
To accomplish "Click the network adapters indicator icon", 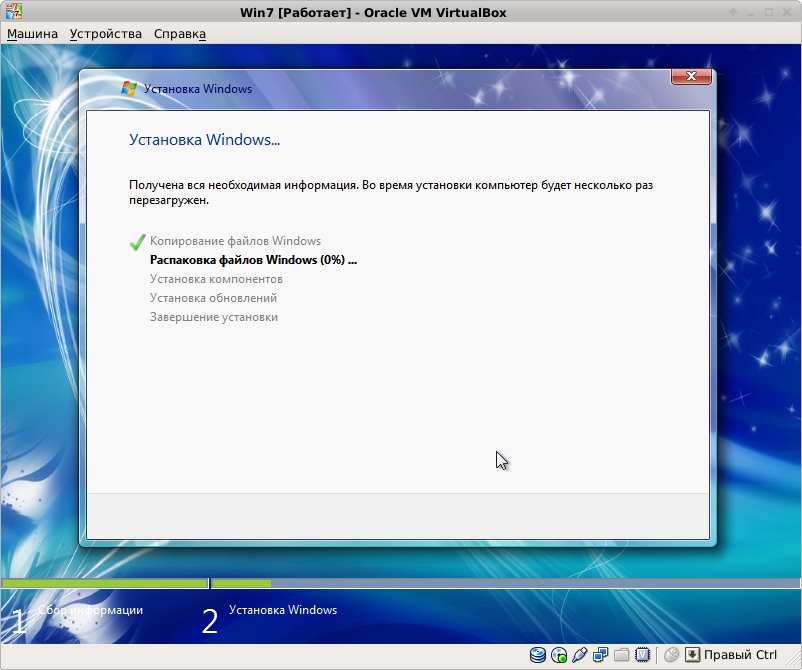I will click(600, 655).
